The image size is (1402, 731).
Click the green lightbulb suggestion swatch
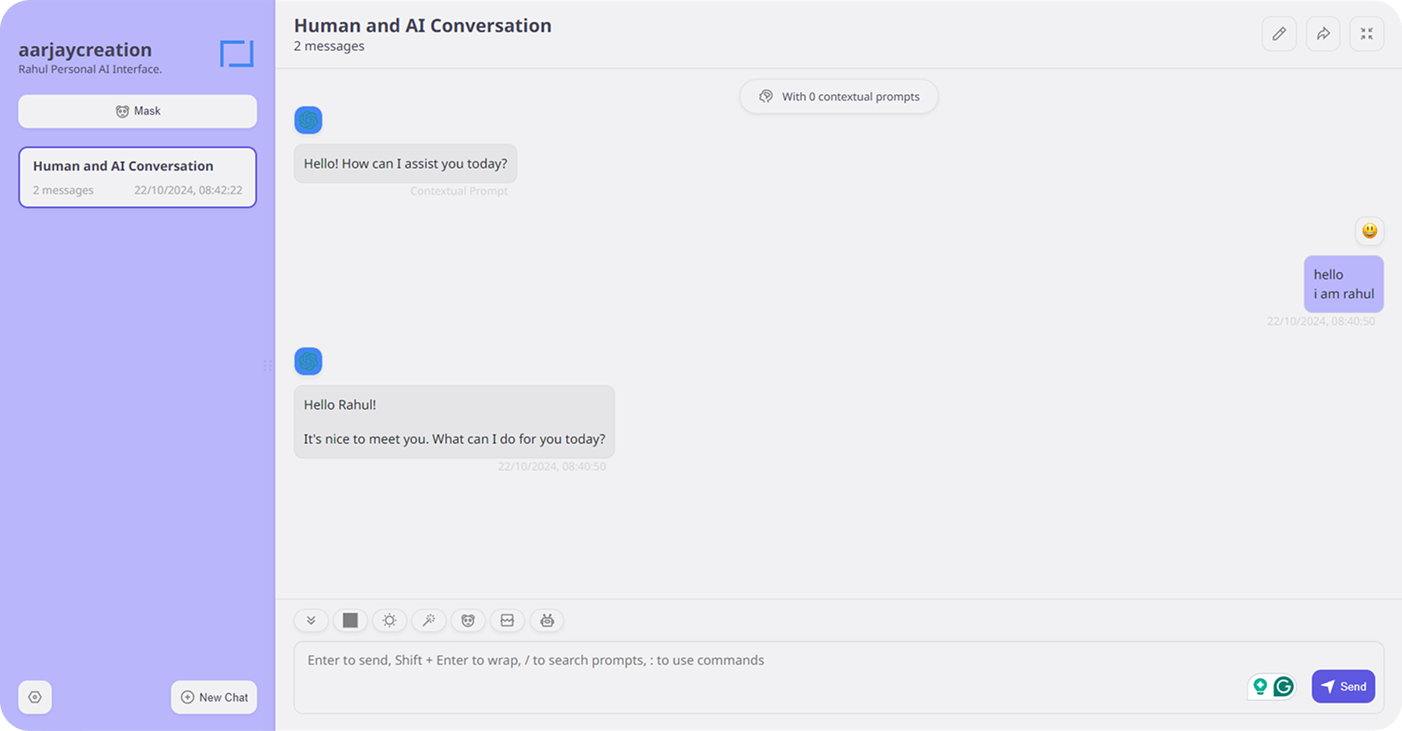tap(1260, 686)
